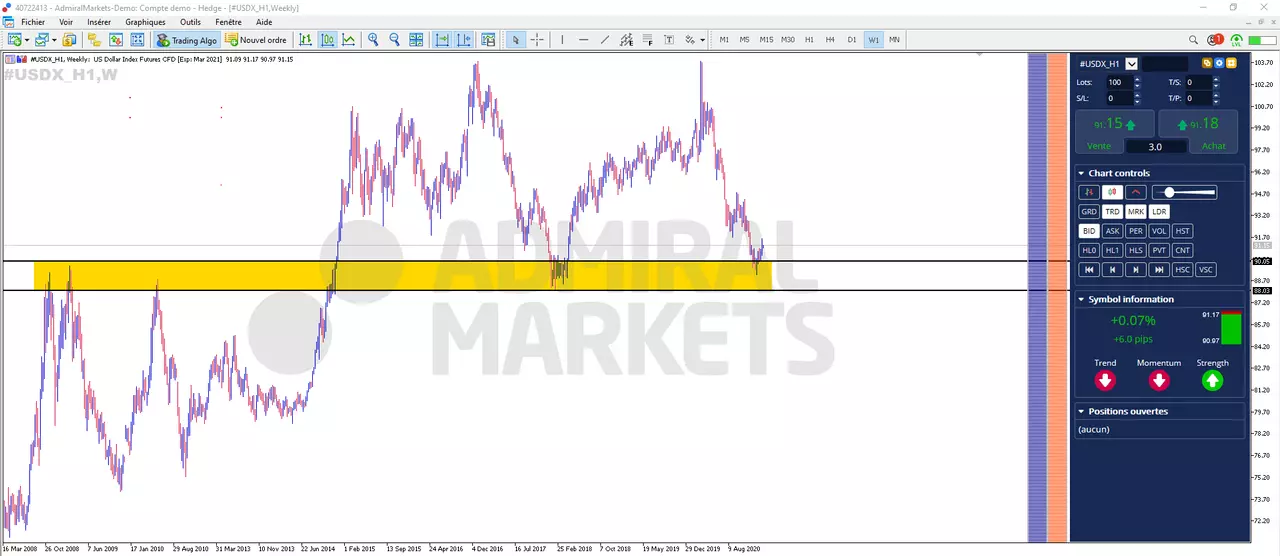Select the H4 timeframe

click(x=830, y=40)
